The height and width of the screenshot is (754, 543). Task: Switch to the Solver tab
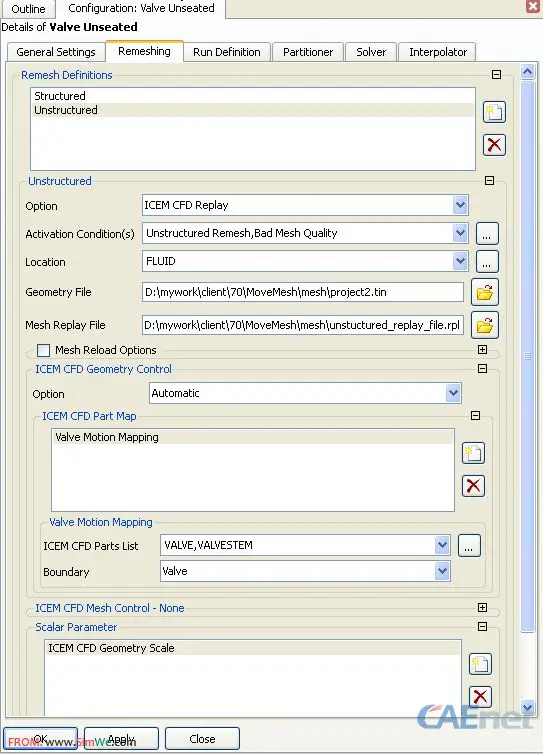pos(371,52)
